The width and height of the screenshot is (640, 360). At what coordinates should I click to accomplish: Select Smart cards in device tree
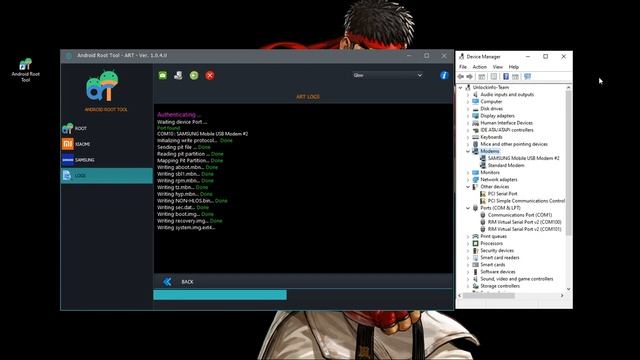pos(493,264)
